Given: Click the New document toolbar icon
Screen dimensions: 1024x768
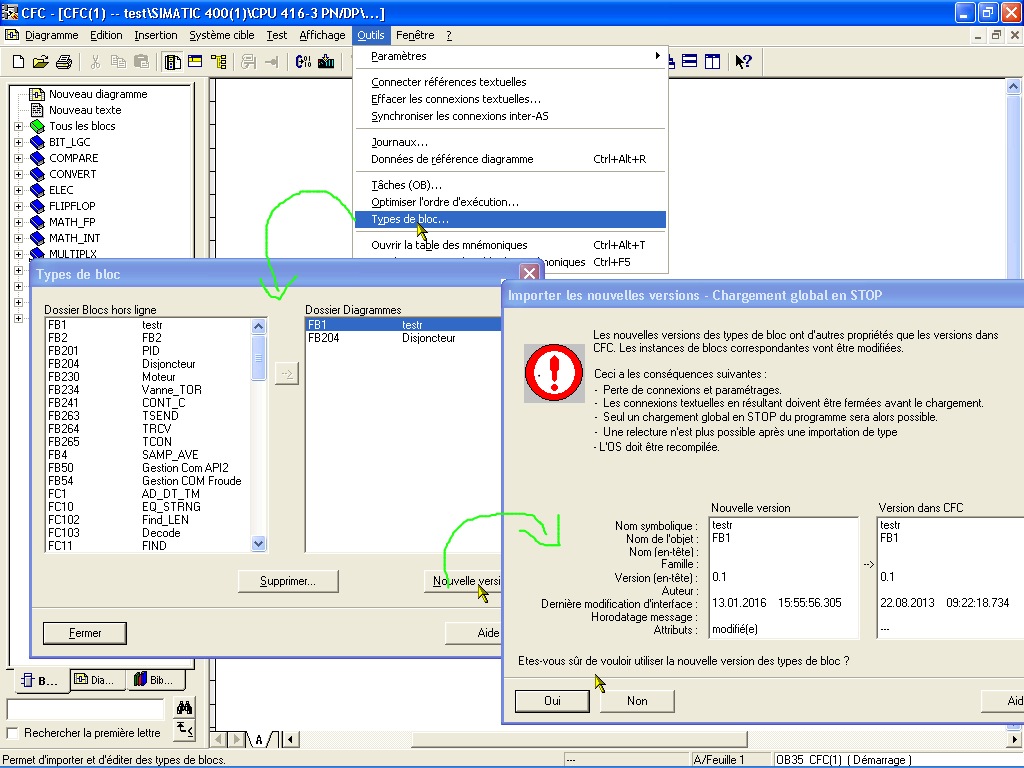Looking at the screenshot, I should (18, 62).
